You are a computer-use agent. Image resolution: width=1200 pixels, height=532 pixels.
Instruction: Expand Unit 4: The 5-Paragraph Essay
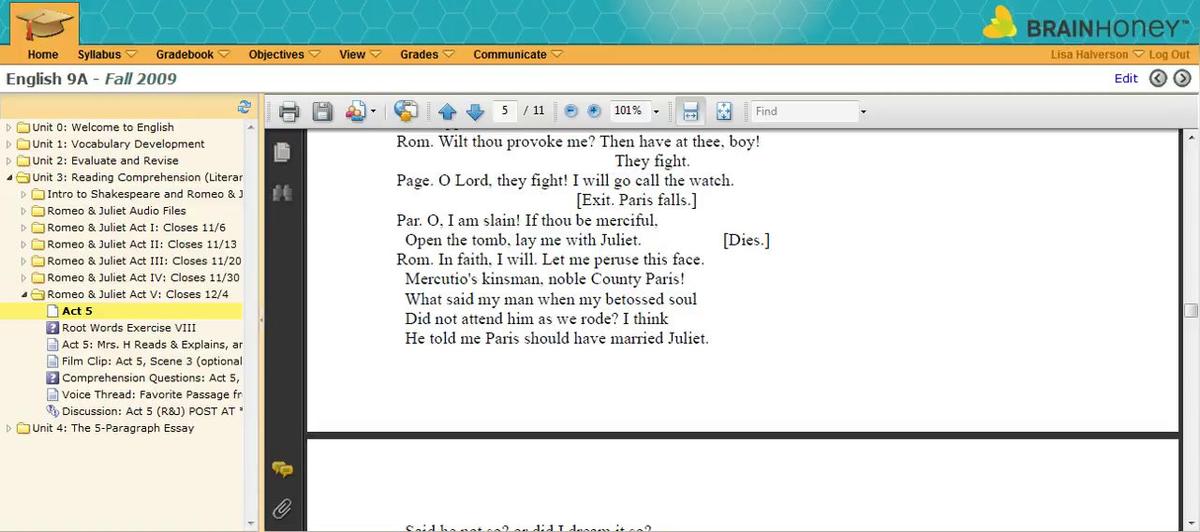[10, 428]
